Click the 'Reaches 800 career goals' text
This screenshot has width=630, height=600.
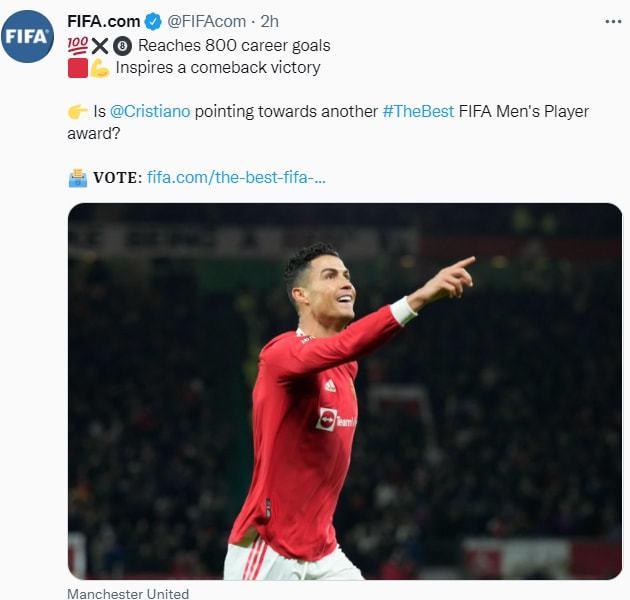[x=234, y=45]
